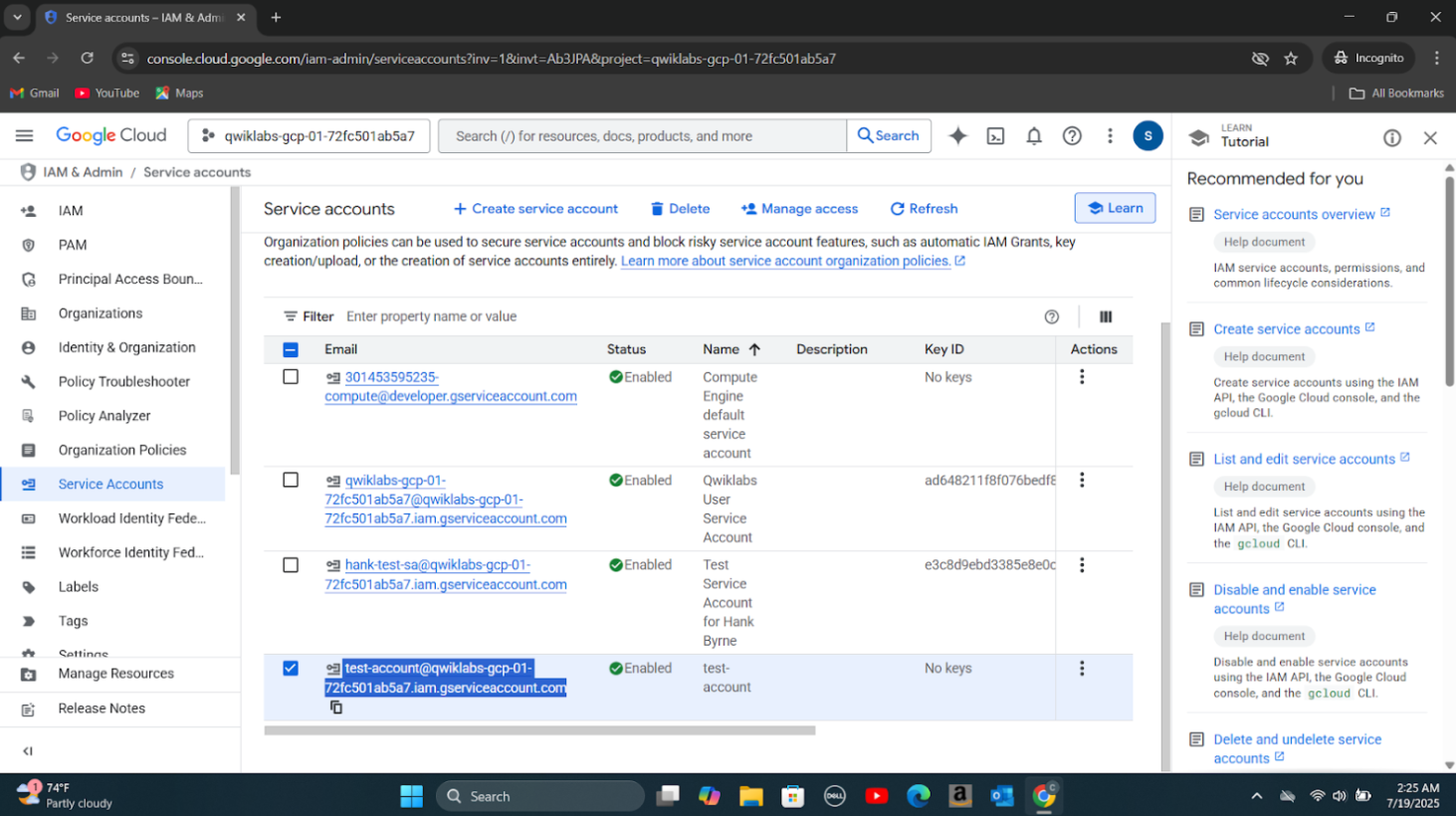Viewport: 1456px width, 816px height.
Task: Open Cloud Shell terminal icon
Action: tap(995, 136)
